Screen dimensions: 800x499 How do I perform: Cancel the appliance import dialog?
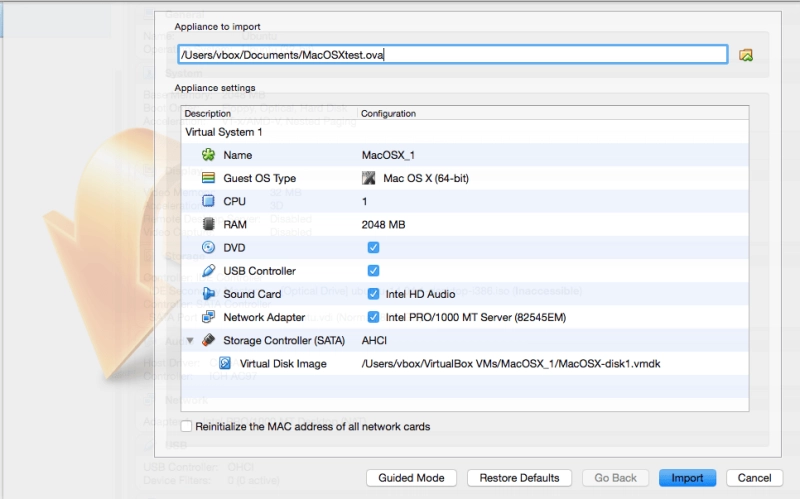(x=754, y=478)
